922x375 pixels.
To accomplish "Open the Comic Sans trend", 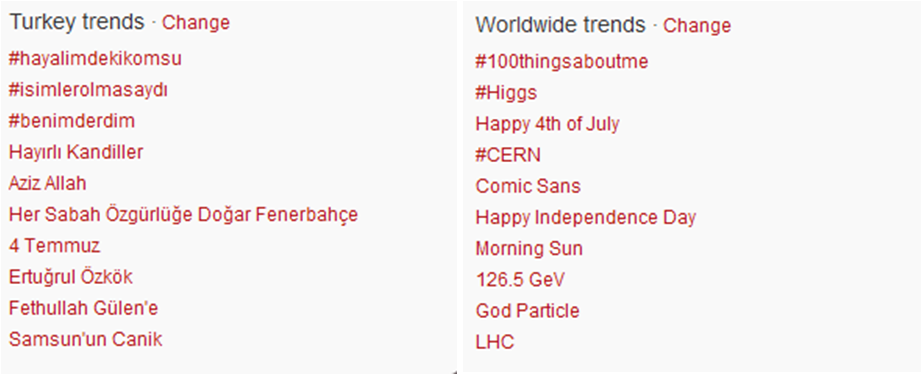I will tap(528, 186).
